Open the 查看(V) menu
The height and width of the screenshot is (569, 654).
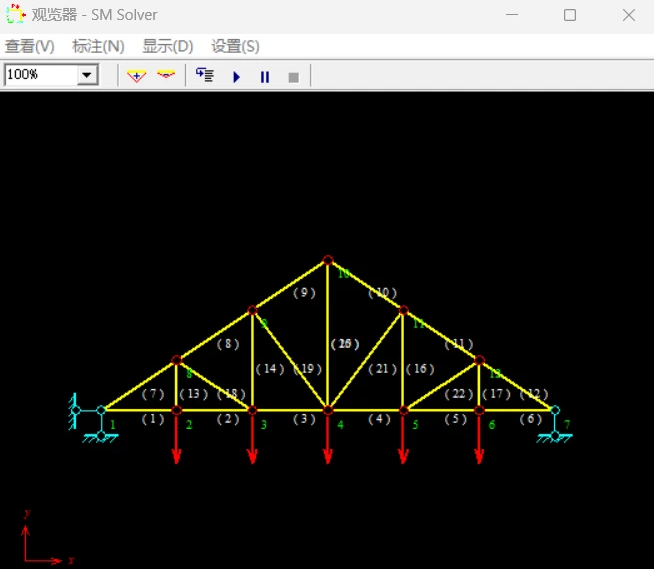[x=29, y=46]
